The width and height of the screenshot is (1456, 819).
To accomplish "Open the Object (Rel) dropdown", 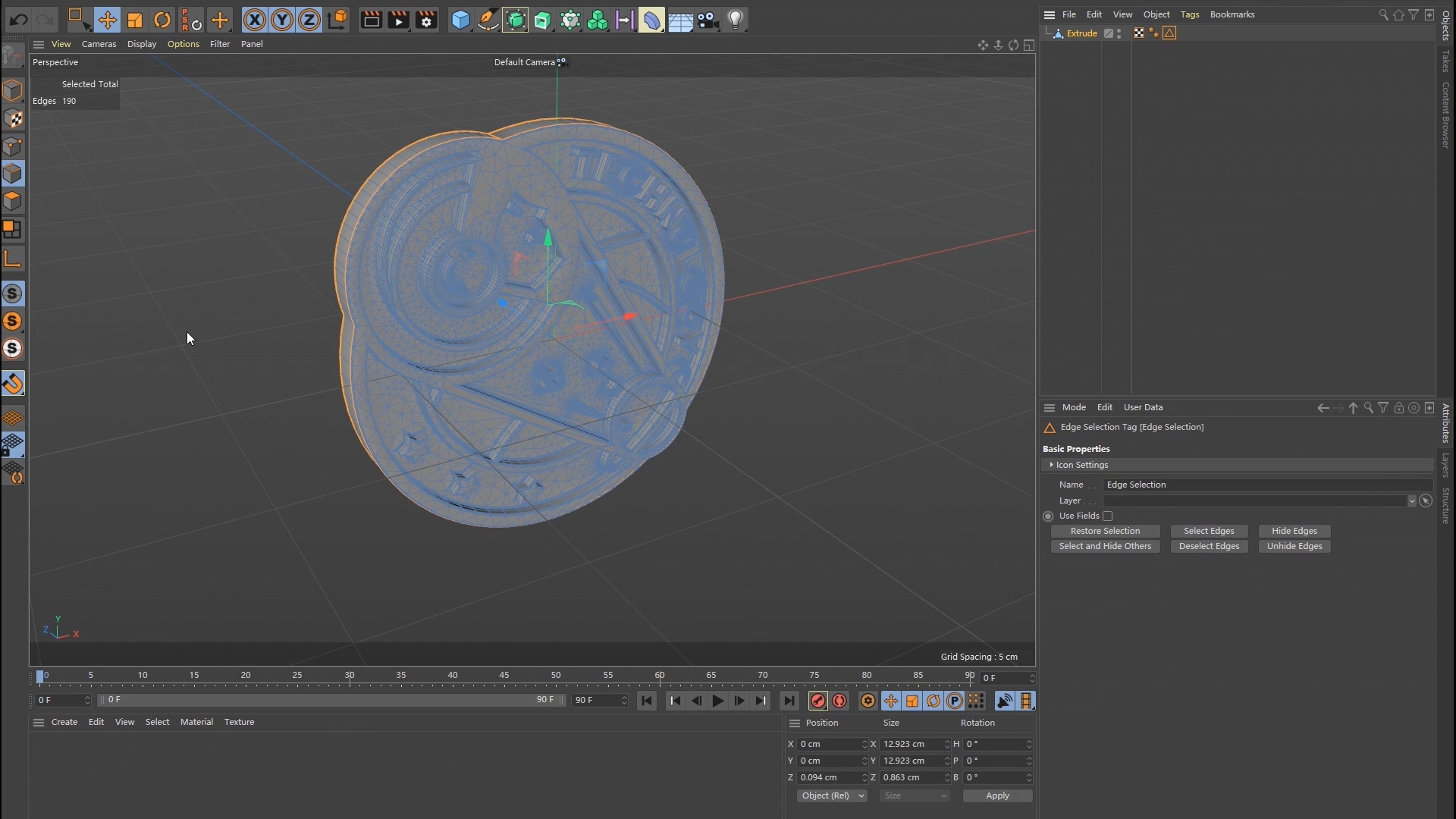I will coord(832,796).
